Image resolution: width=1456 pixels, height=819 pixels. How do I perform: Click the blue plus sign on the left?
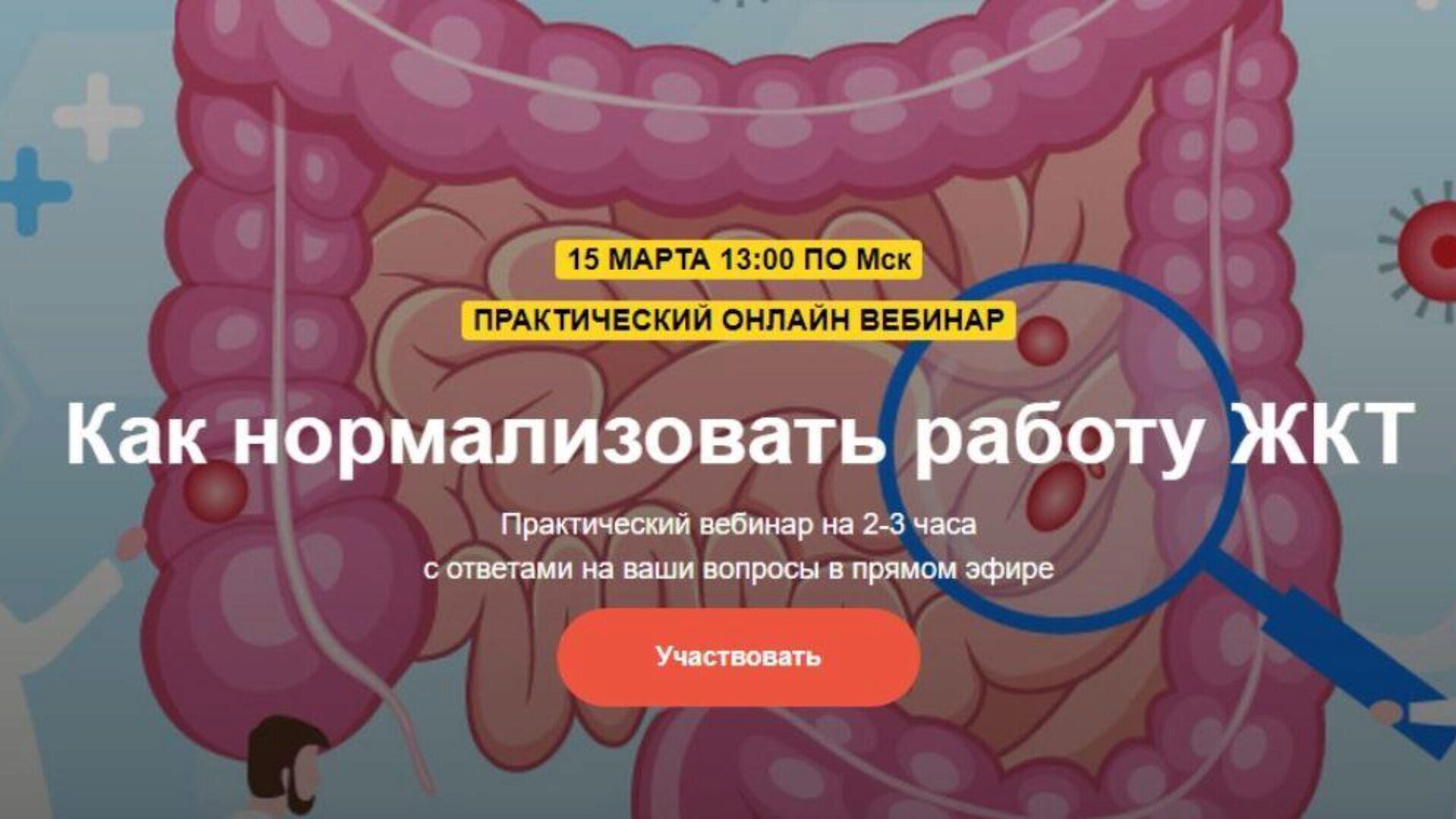coord(33,190)
